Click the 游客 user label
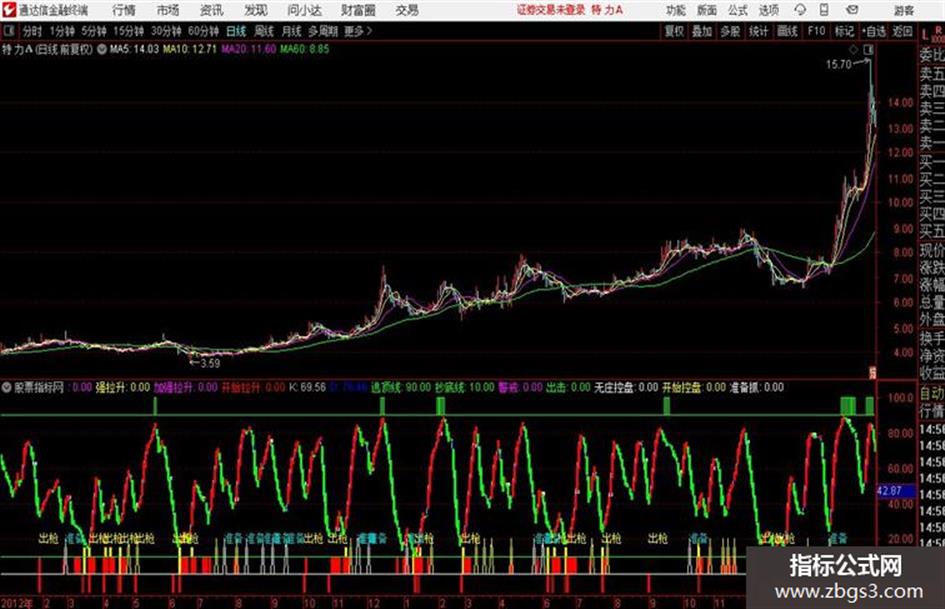This screenshot has width=945, height=609. (903, 10)
